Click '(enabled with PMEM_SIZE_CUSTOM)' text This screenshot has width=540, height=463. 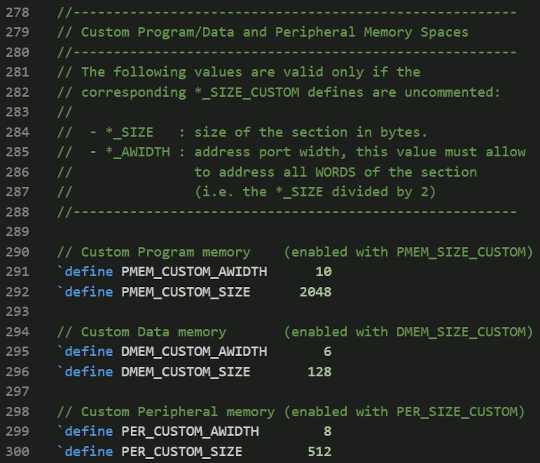point(408,252)
